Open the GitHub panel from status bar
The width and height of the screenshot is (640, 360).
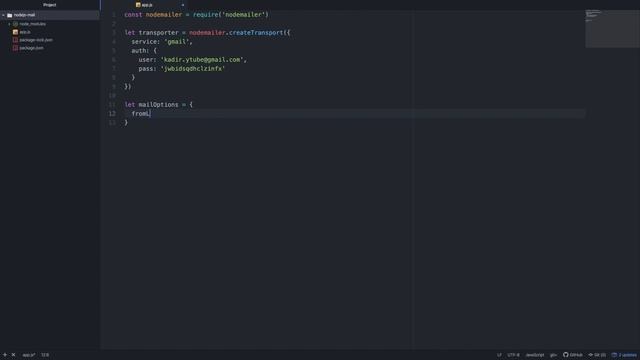click(x=573, y=355)
